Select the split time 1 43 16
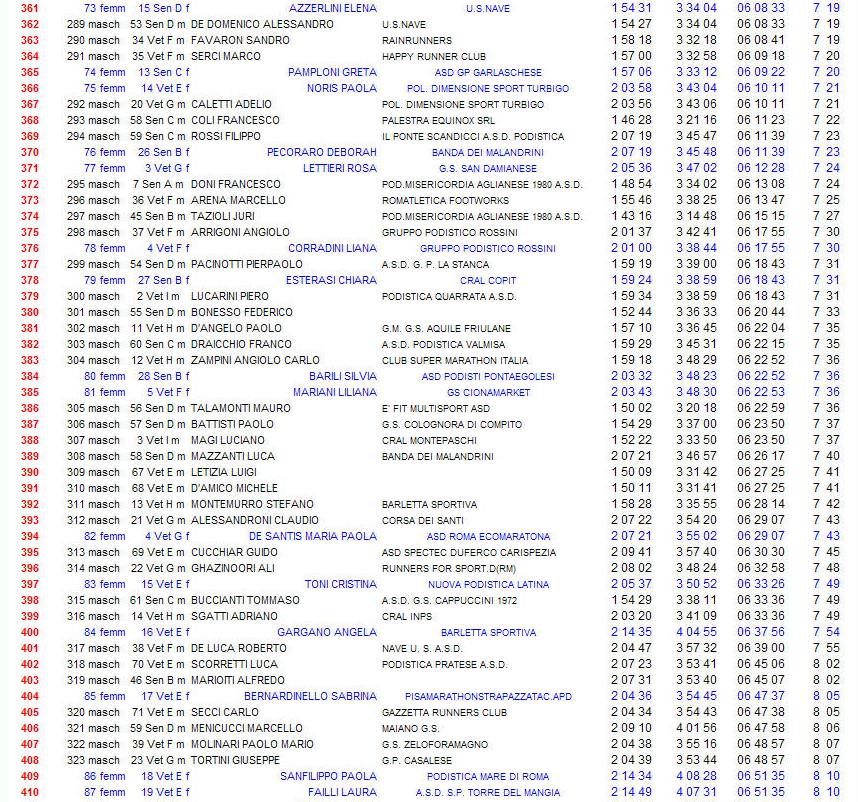858x802 pixels. pos(631,216)
